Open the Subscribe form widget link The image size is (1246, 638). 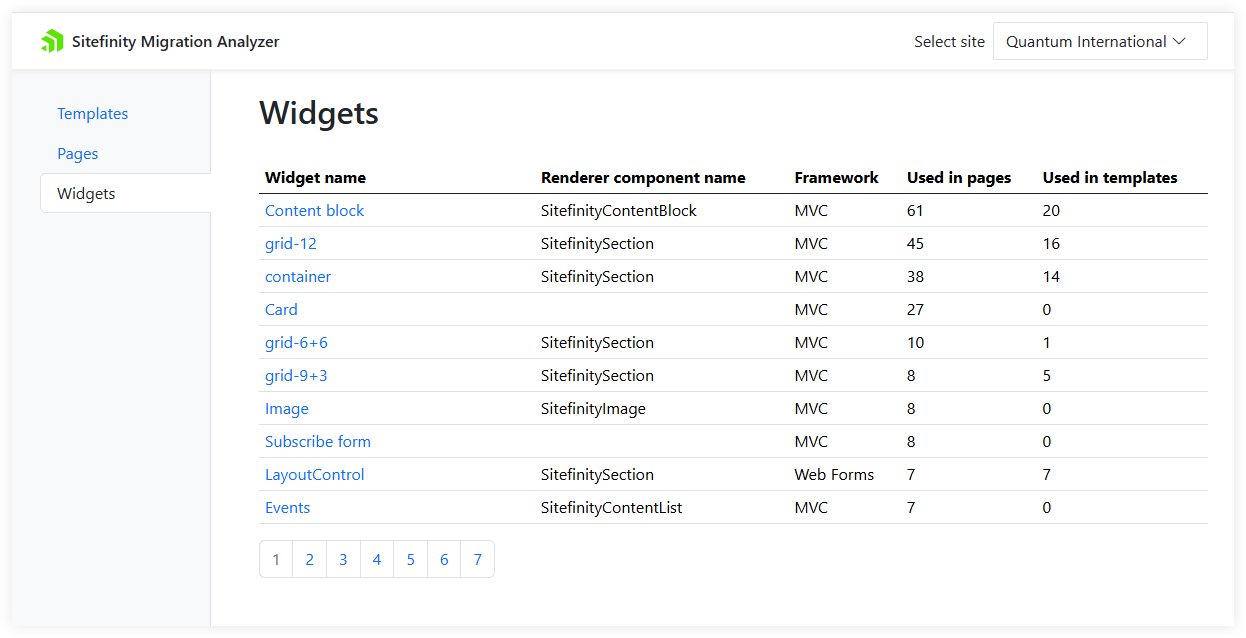[318, 441]
